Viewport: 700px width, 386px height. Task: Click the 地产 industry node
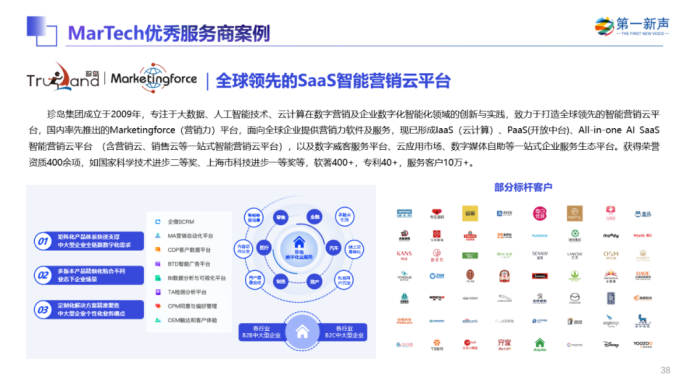[x=315, y=281]
